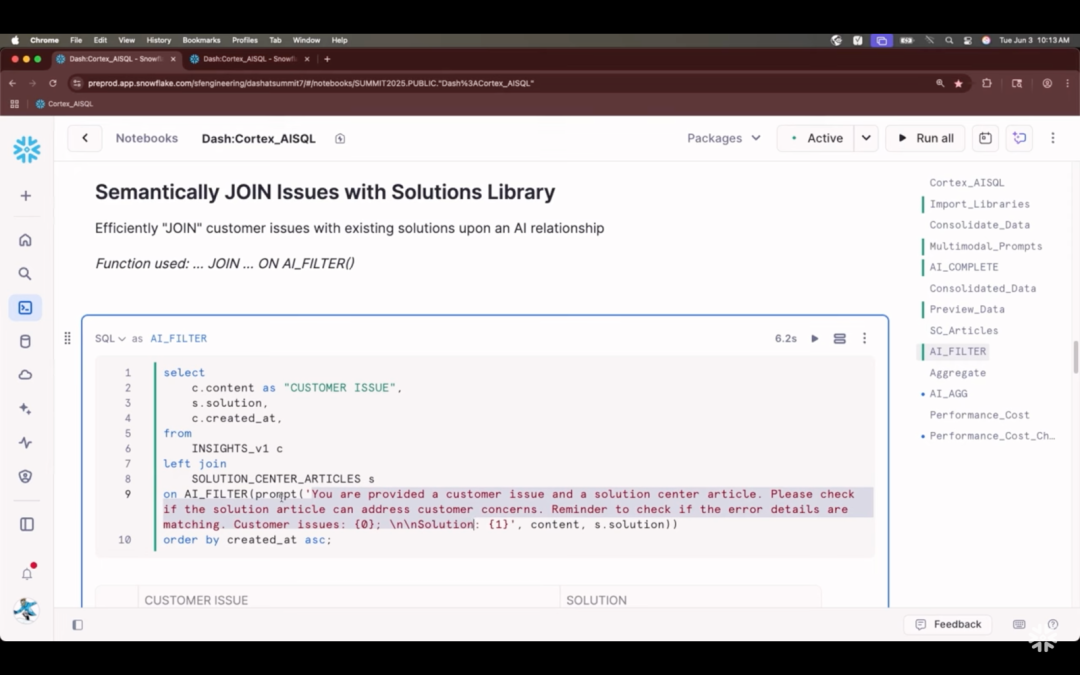1080x675 pixels.
Task: Open the Profiles menu
Action: (245, 40)
